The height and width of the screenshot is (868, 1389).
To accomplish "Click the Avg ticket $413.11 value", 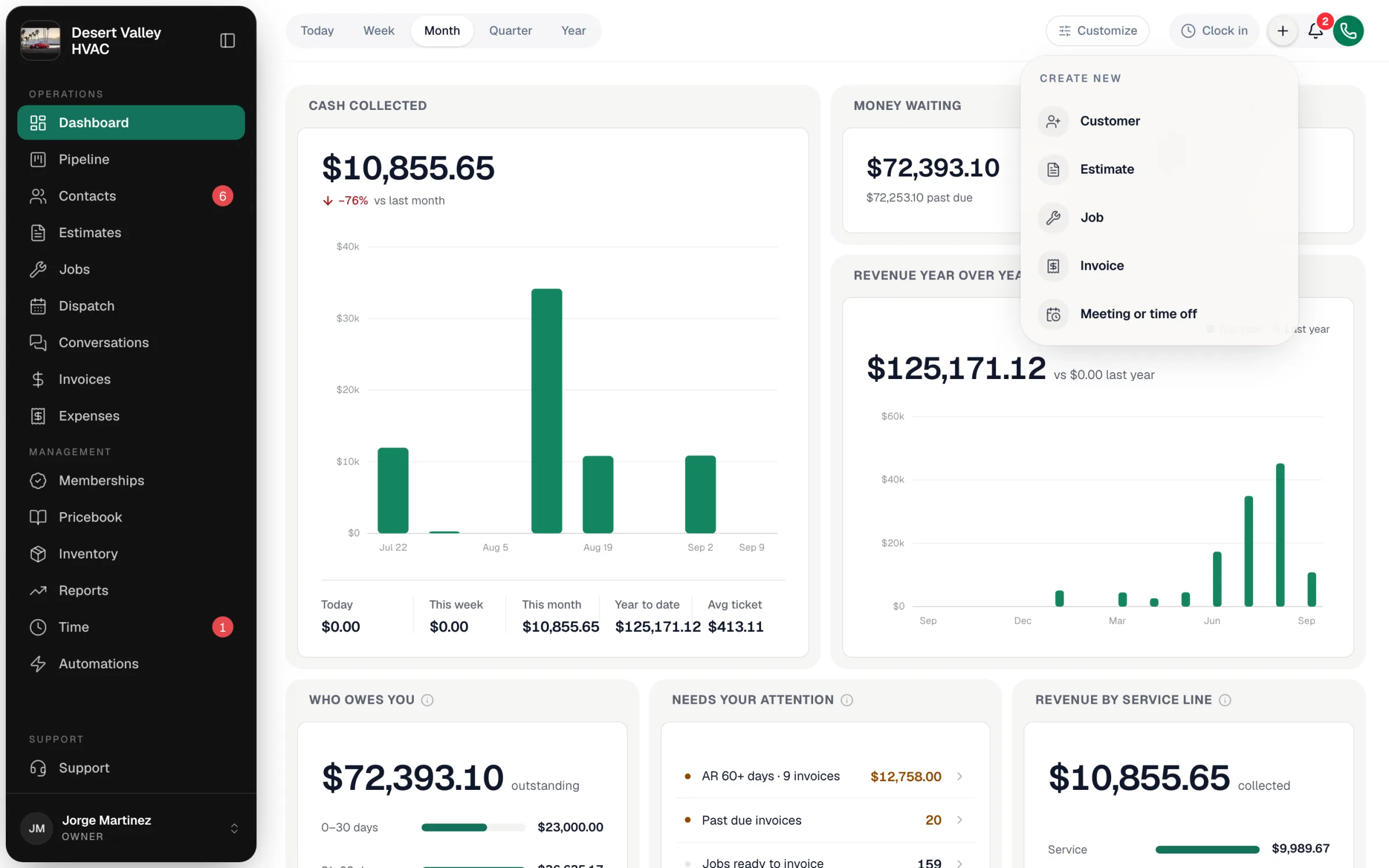I will (x=735, y=627).
